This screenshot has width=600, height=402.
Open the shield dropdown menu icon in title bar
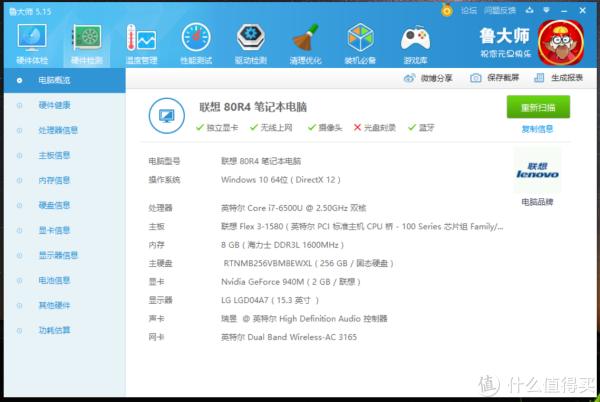click(546, 10)
